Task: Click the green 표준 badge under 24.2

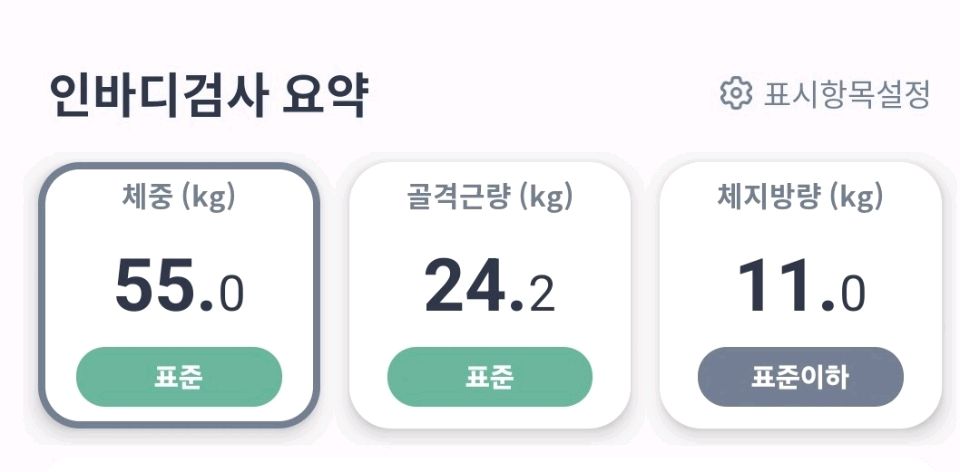Action: [490, 377]
